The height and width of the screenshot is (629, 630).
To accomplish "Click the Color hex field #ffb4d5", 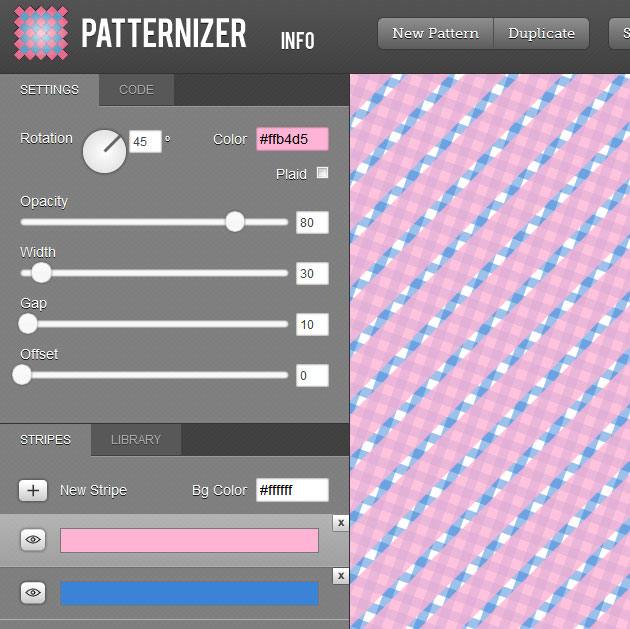I will click(x=292, y=139).
